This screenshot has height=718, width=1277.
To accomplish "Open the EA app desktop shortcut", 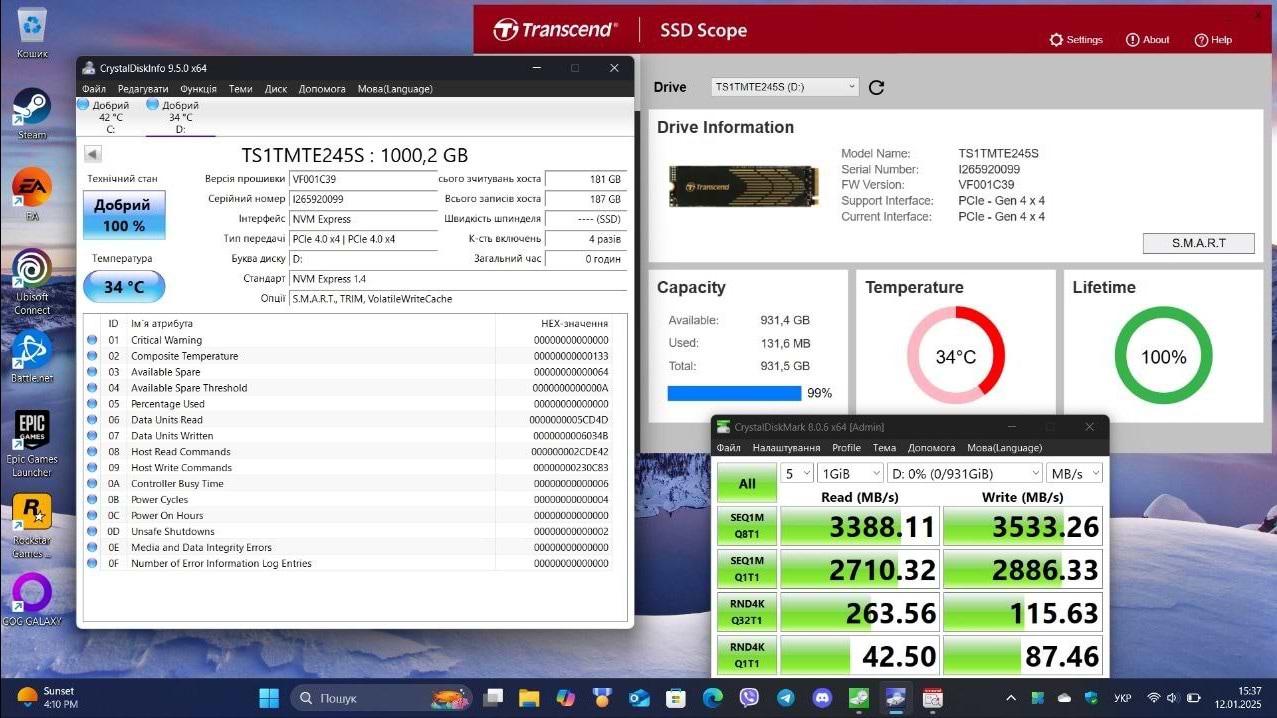I will pos(32,194).
